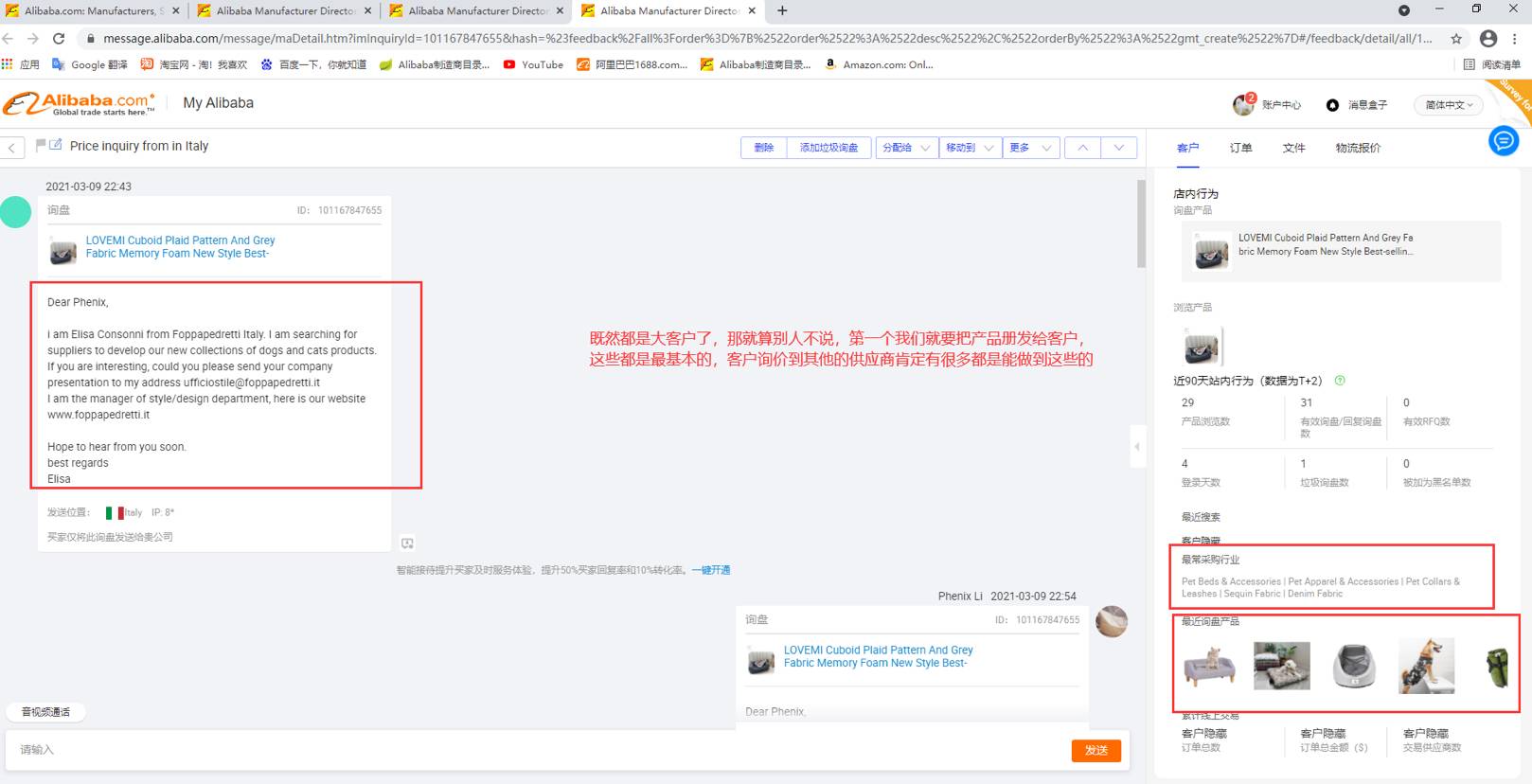Switch to the 订单 tab
The image size is (1532, 784).
pos(1240,148)
